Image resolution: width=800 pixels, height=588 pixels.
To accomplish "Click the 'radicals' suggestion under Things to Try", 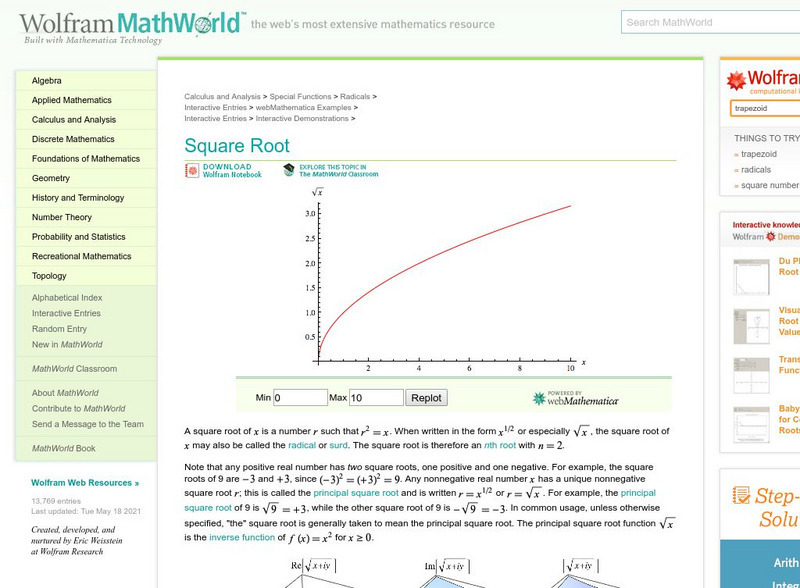I will [x=756, y=169].
